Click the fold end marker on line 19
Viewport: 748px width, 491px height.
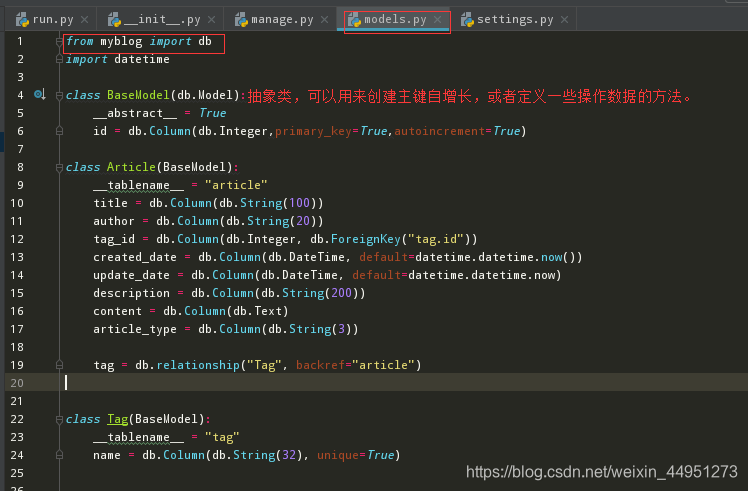59,365
